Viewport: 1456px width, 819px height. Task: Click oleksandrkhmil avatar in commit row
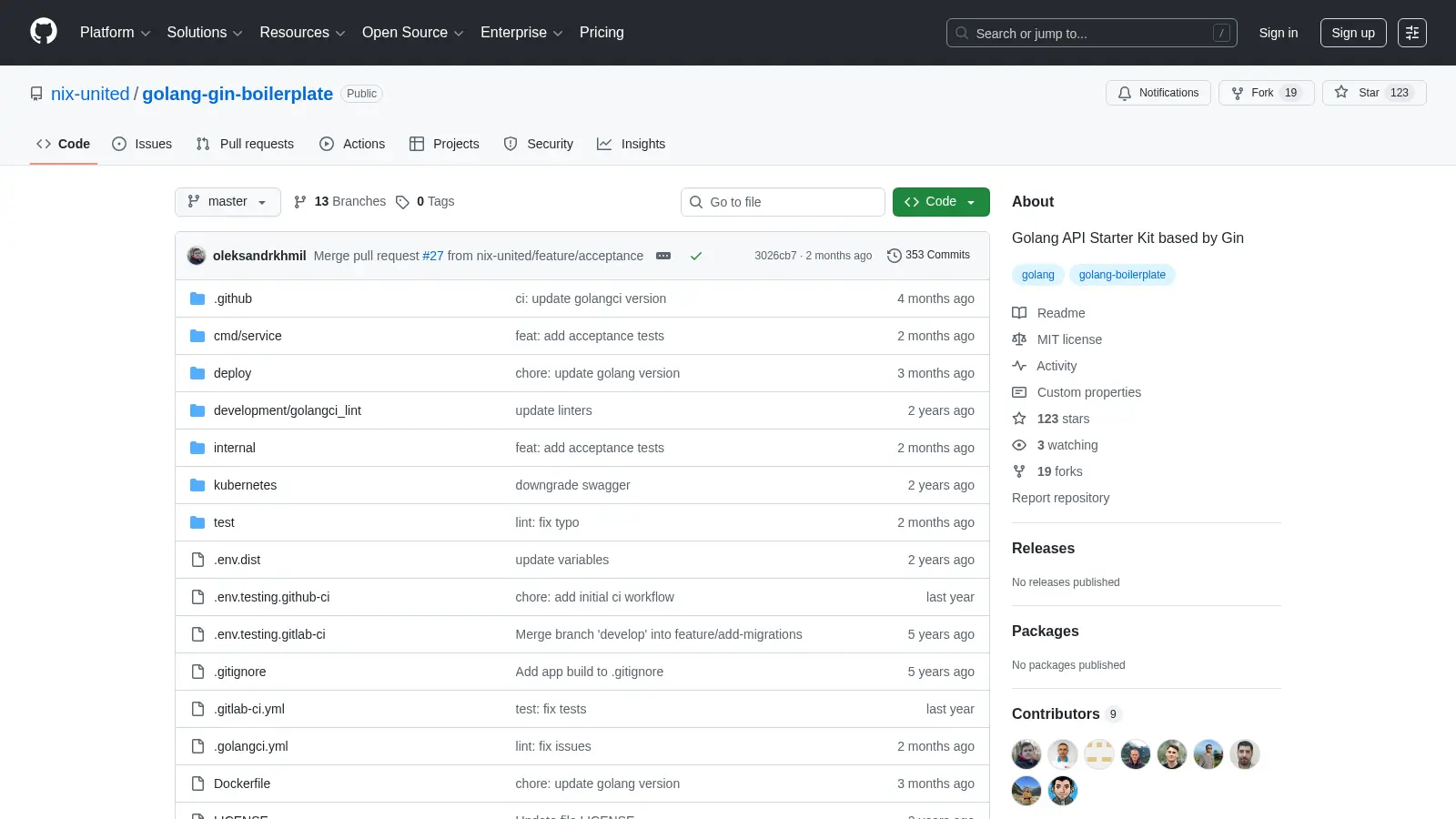click(x=197, y=256)
